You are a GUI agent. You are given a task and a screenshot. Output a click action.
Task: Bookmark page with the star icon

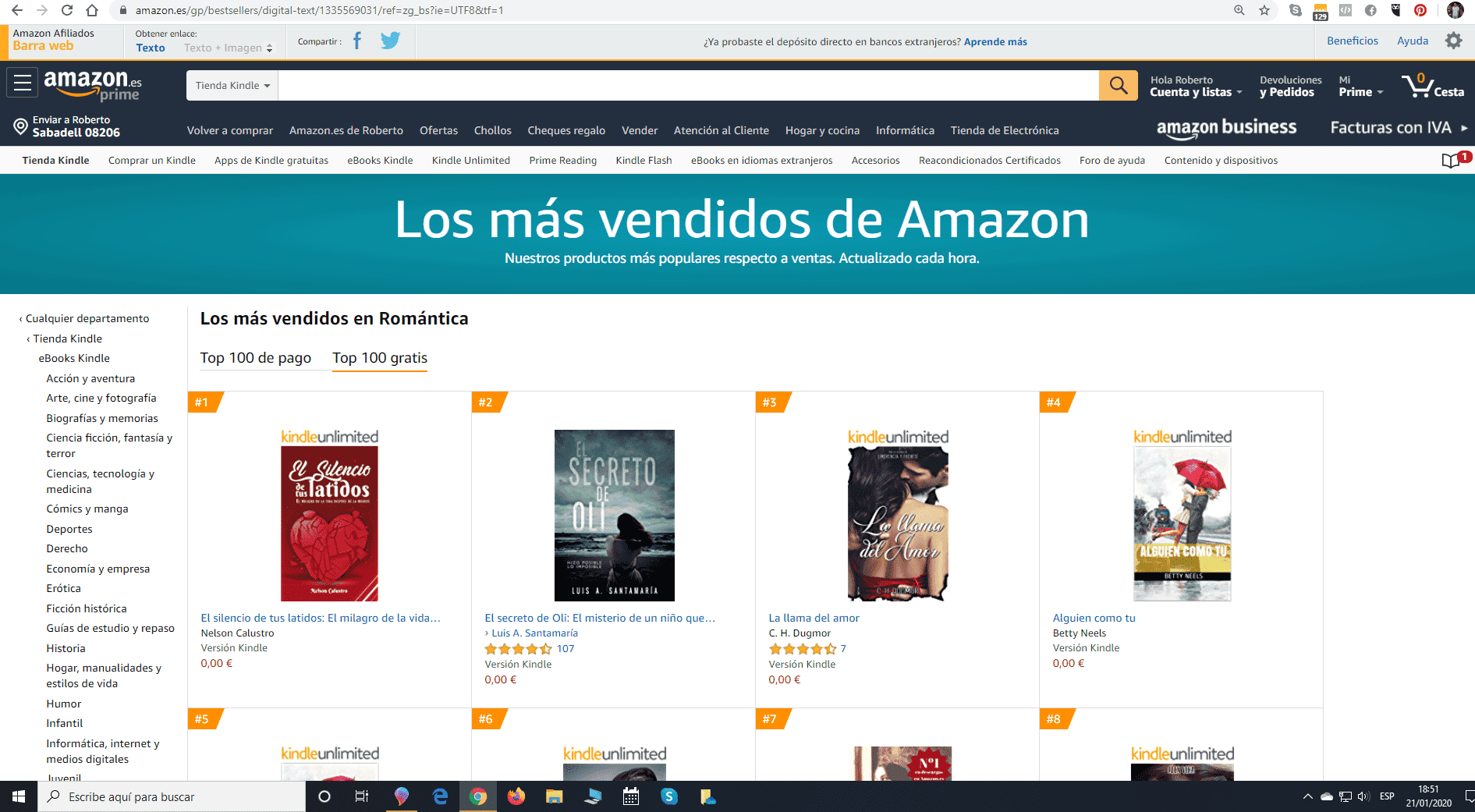tap(1264, 10)
